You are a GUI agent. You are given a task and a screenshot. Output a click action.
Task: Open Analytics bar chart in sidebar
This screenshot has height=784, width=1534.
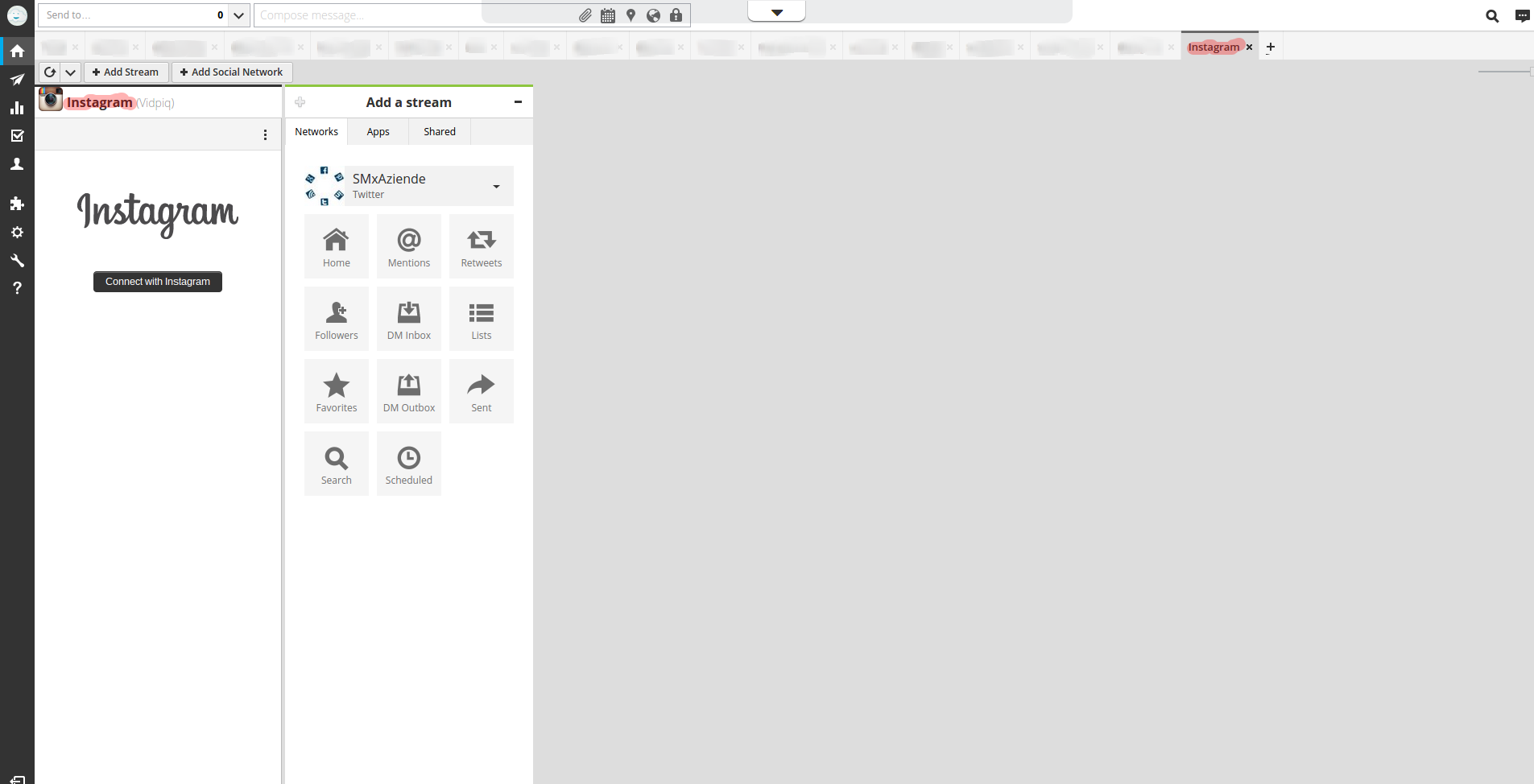(x=17, y=108)
